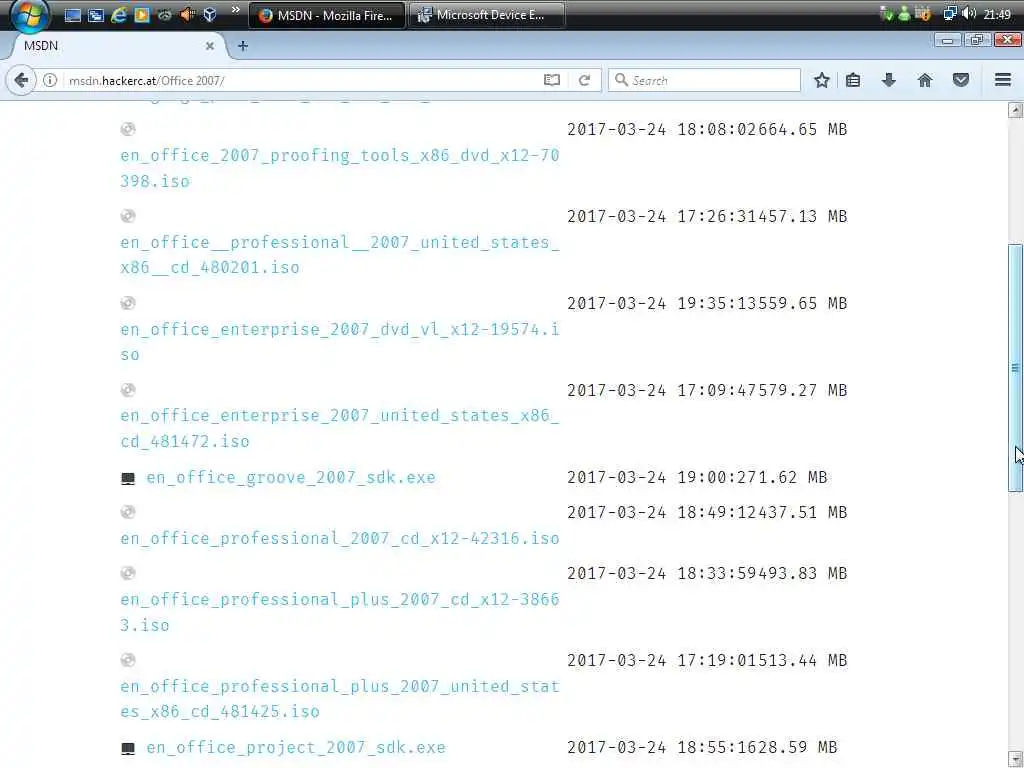The height and width of the screenshot is (768, 1024).
Task: Click Switch between windows quick launch icon
Action: pyautogui.click(x=95, y=15)
